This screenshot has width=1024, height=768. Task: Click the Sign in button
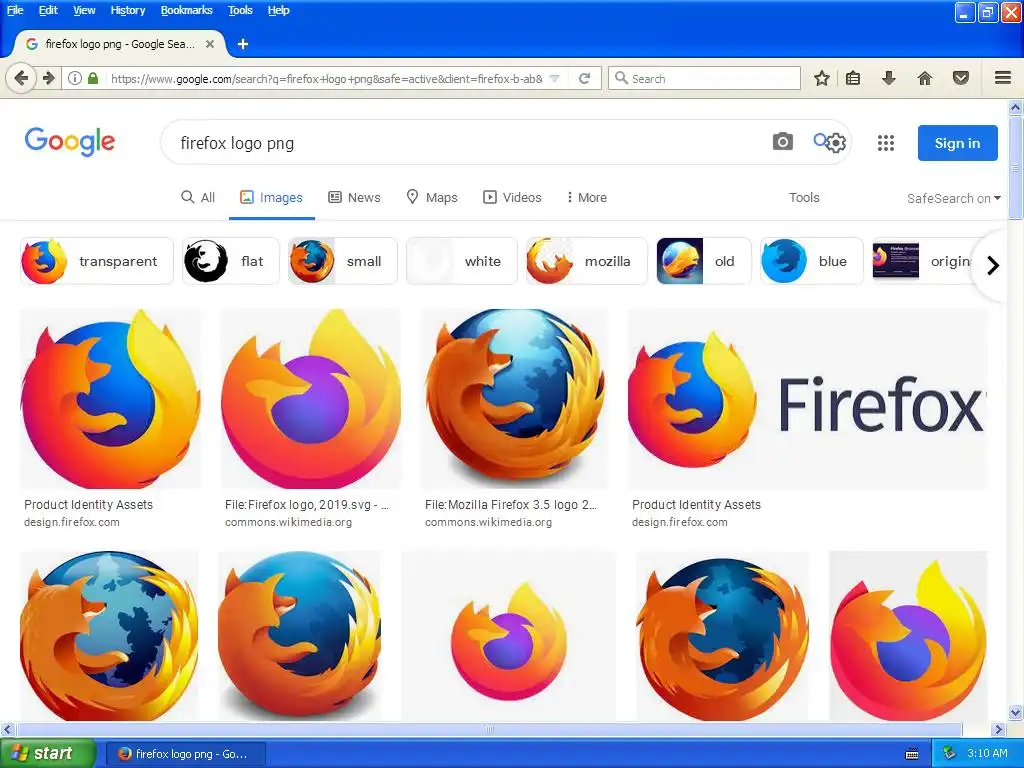point(957,143)
